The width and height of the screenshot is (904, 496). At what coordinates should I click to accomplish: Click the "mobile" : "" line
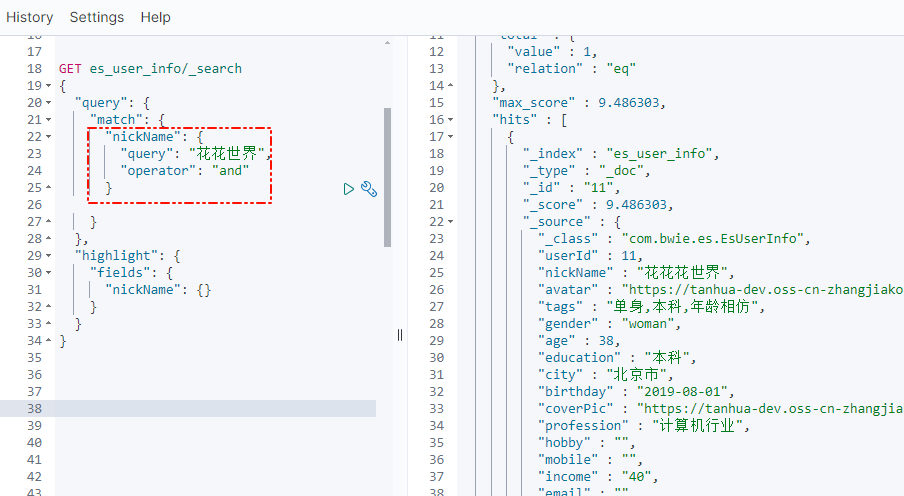590,460
